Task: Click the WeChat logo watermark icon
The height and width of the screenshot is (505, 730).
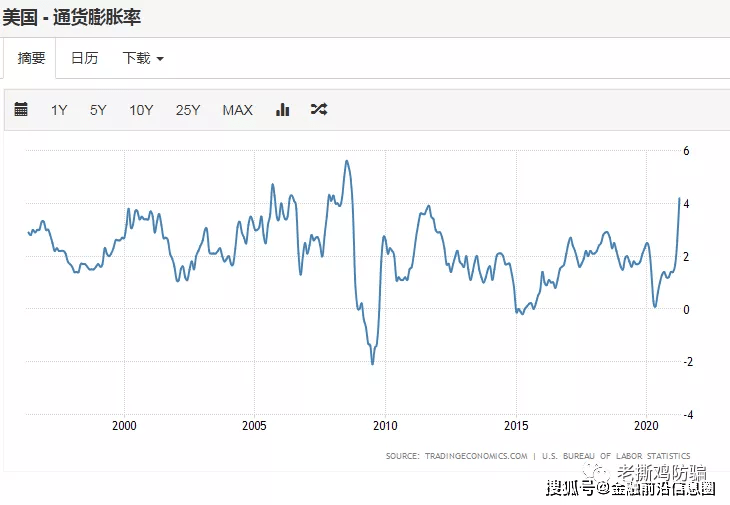Action: coord(600,467)
